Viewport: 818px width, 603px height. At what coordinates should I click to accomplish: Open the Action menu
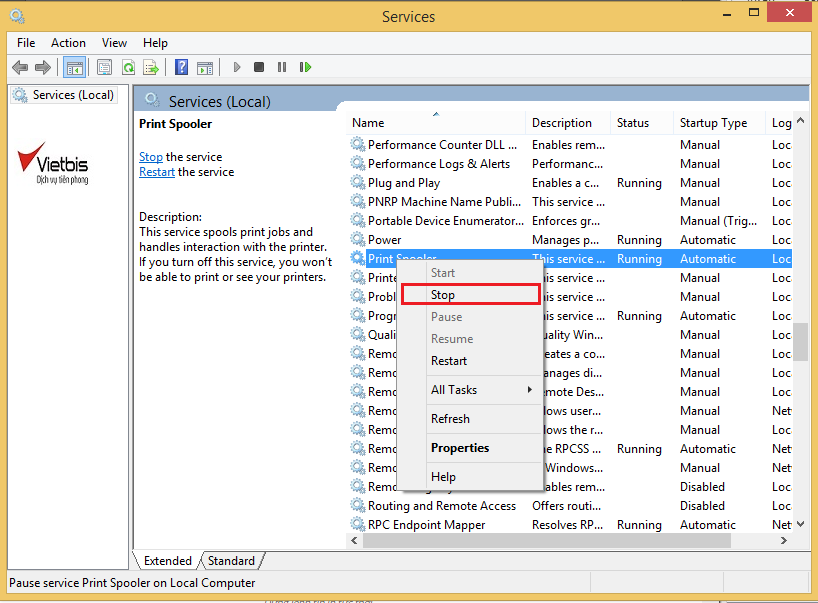[x=68, y=43]
